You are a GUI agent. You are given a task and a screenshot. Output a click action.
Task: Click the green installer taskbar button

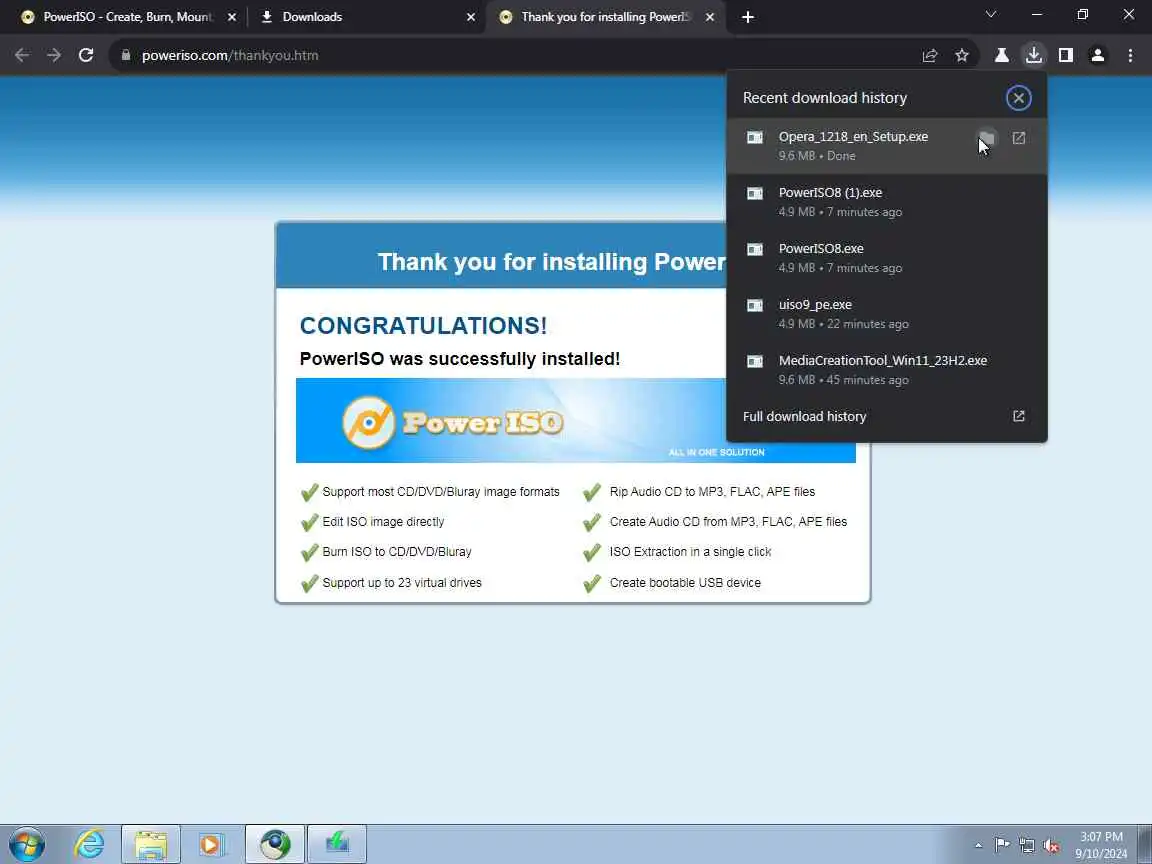[336, 845]
